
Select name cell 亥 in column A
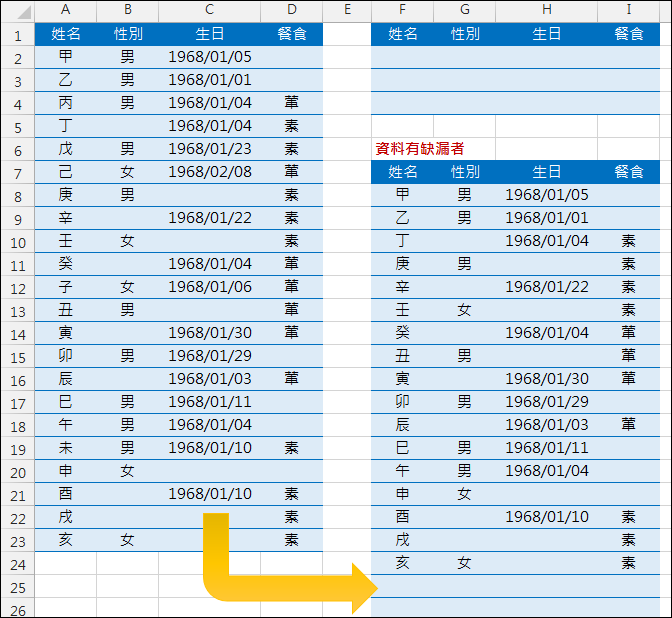[x=66, y=540]
